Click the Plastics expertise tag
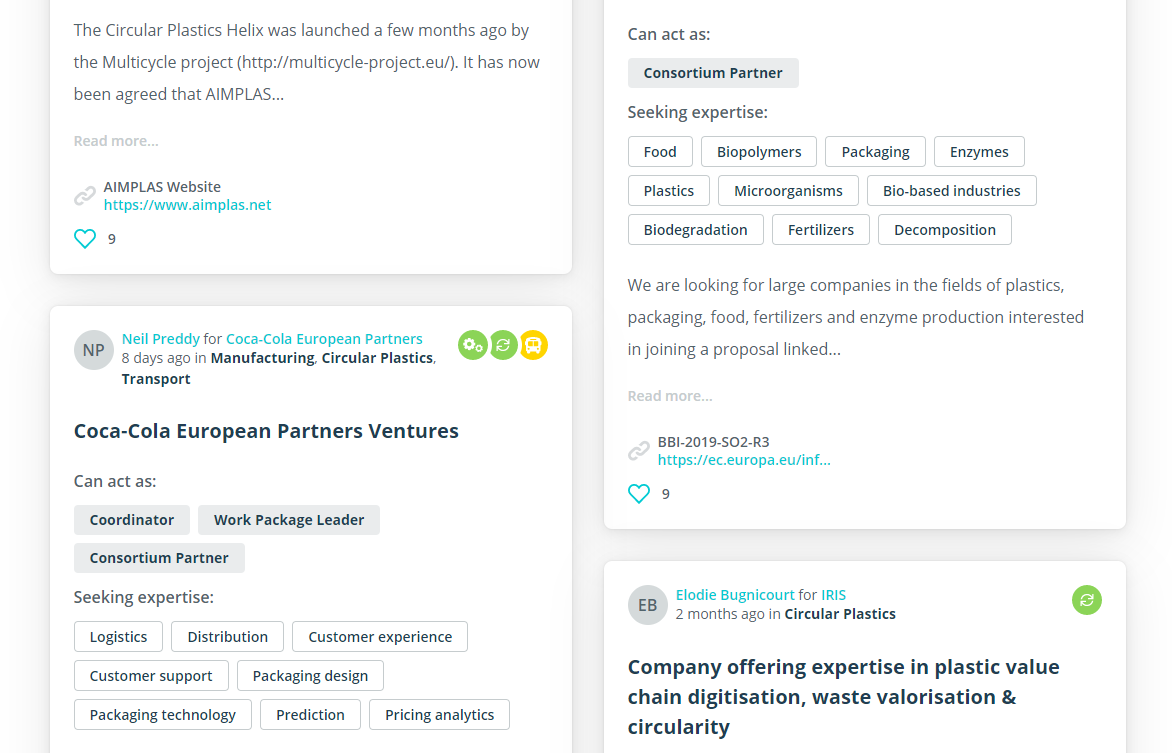1172x753 pixels. pos(669,191)
